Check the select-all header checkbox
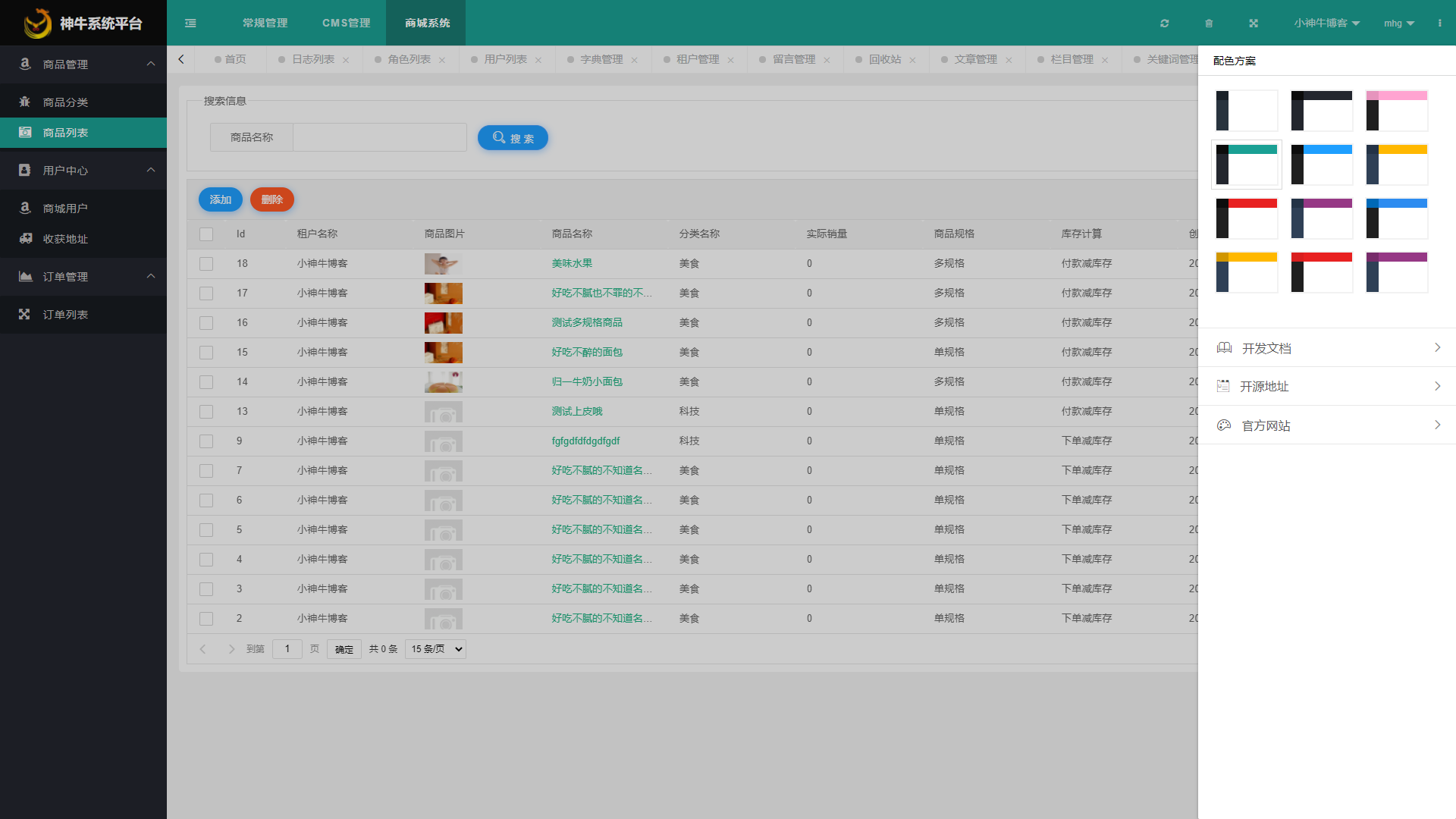The height and width of the screenshot is (819, 1456). [206, 234]
